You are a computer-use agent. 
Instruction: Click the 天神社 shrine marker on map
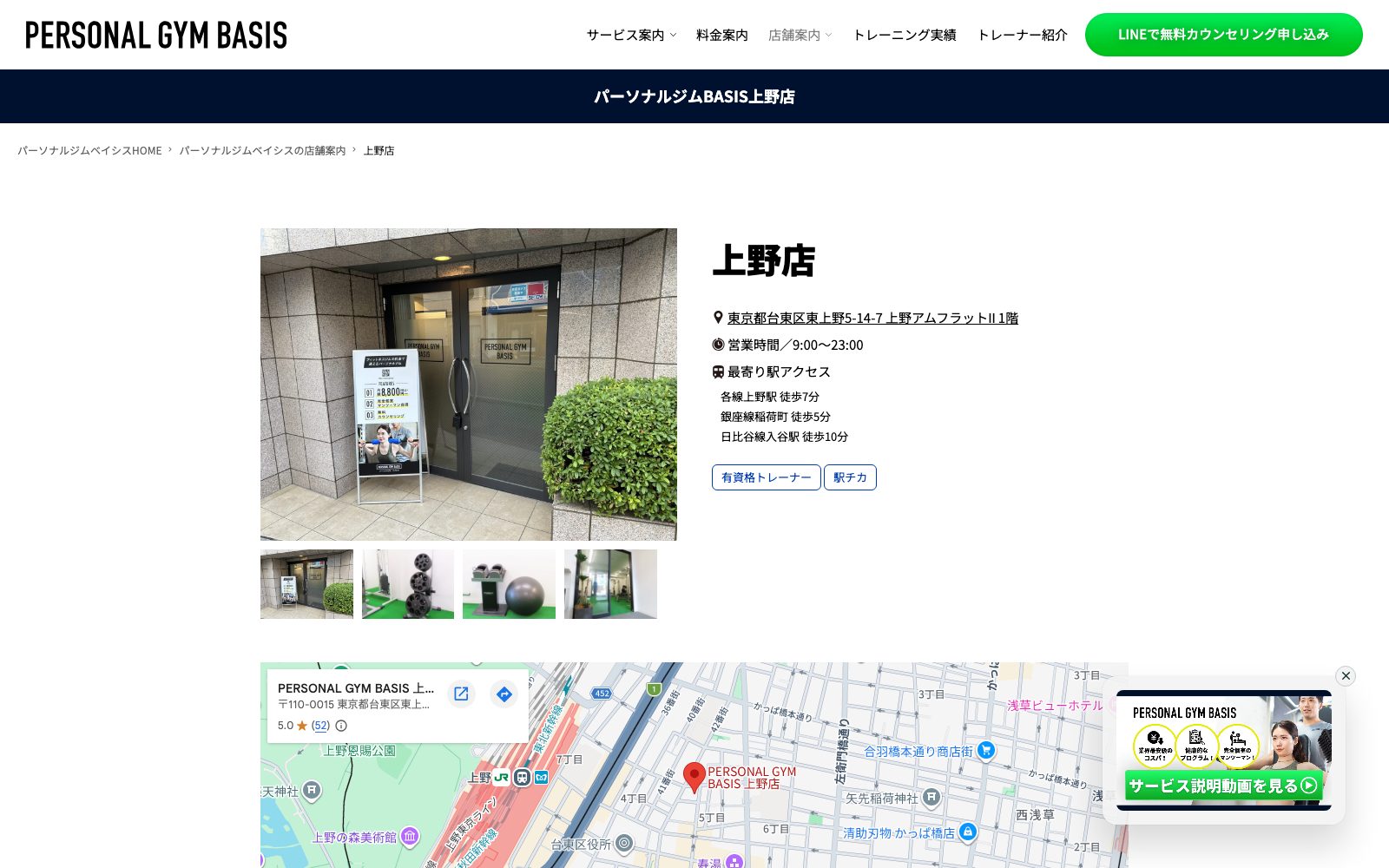[x=312, y=791]
